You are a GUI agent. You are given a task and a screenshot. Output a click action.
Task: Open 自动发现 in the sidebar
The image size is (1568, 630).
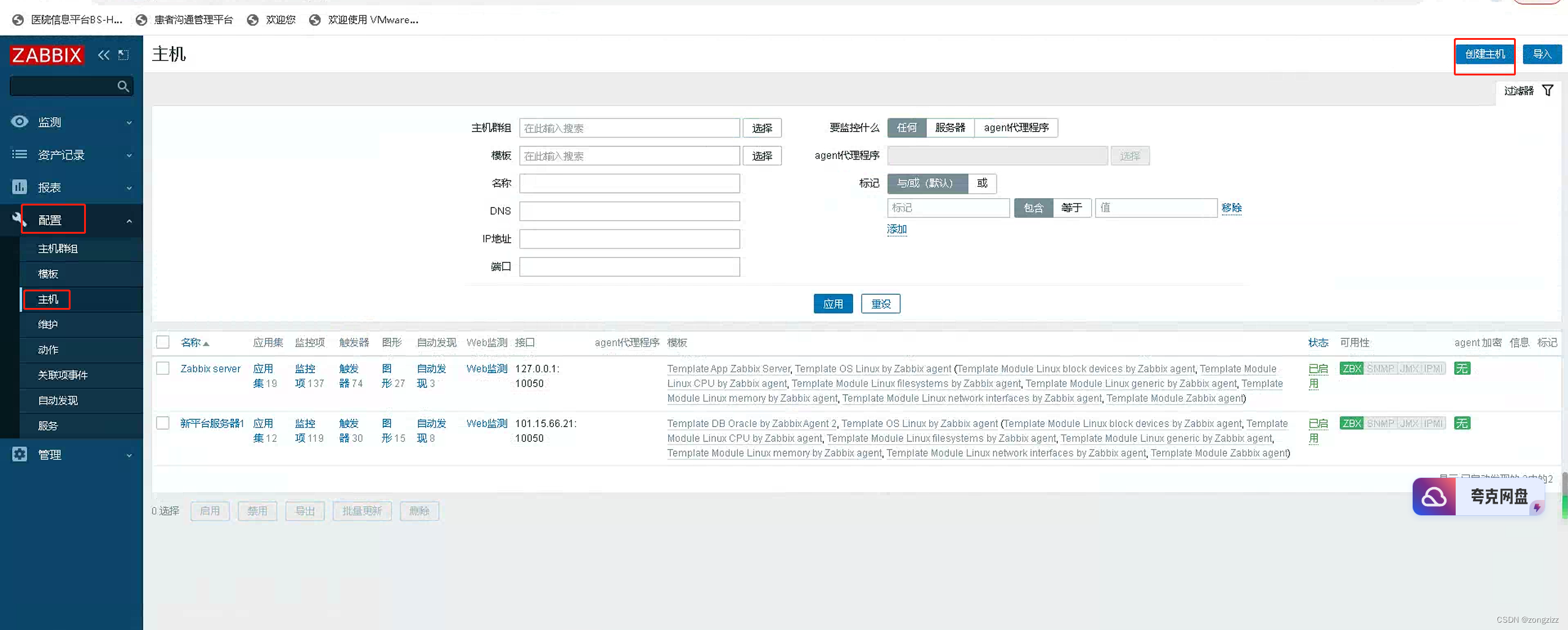[x=58, y=400]
